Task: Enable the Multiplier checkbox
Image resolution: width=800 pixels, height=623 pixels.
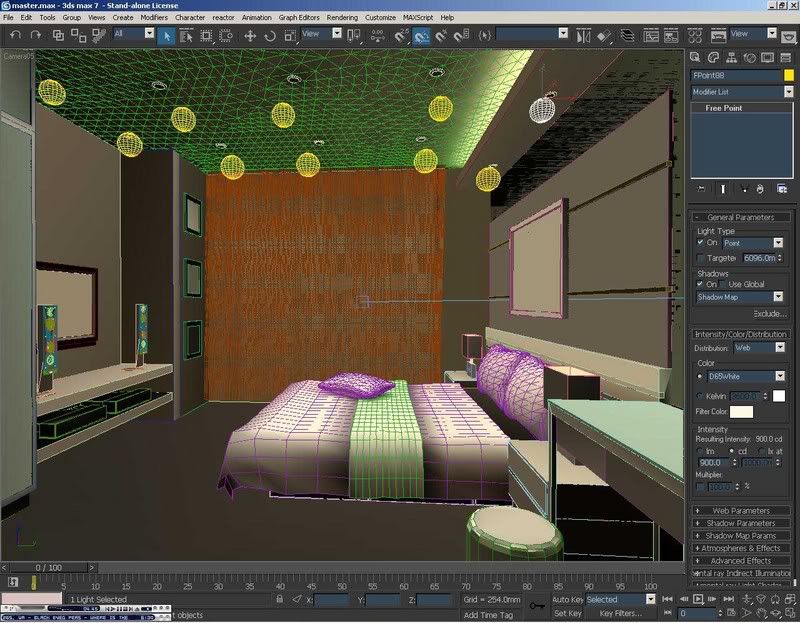Action: [701, 487]
